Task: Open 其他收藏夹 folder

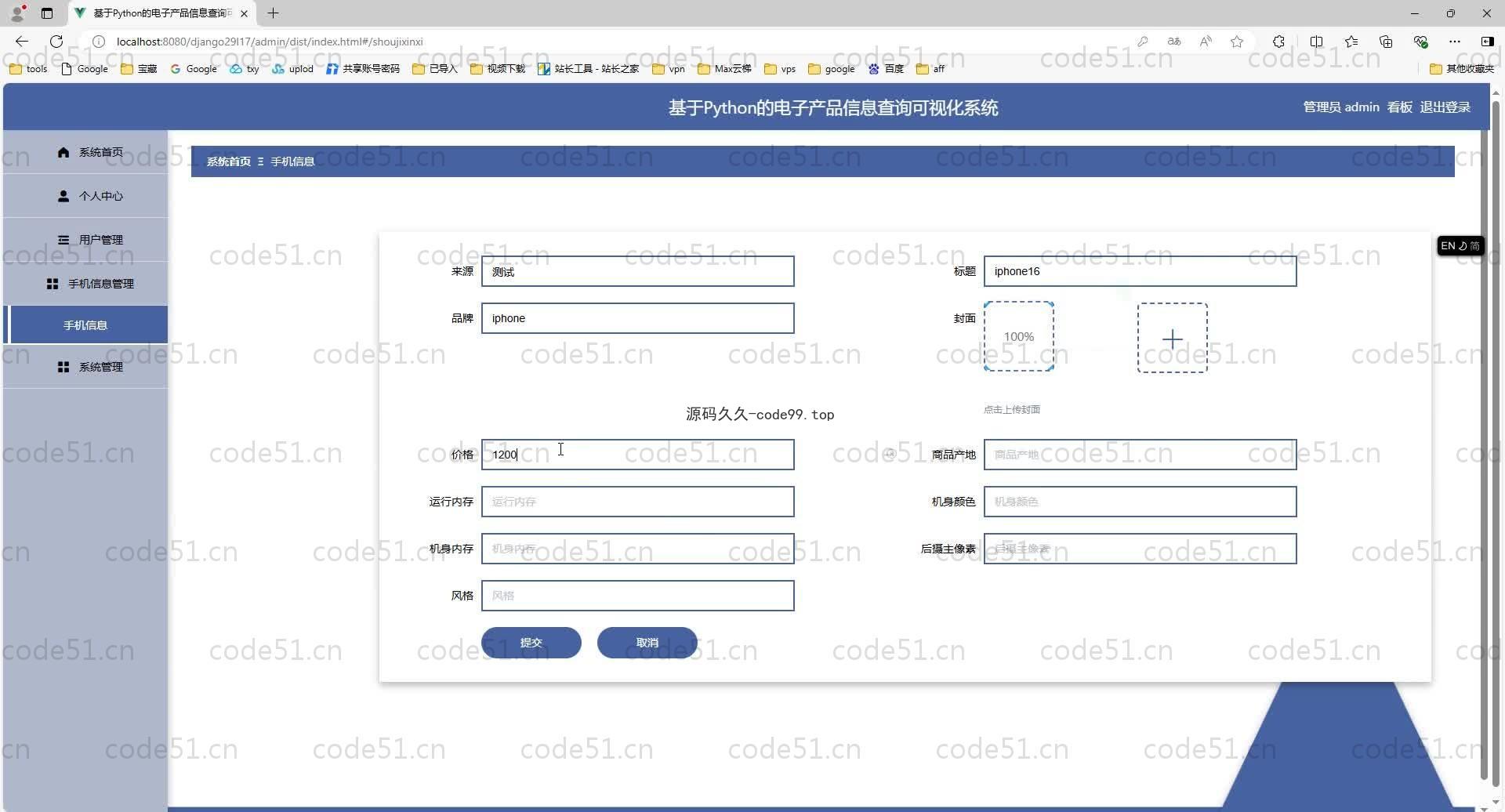Action: 1462,69
